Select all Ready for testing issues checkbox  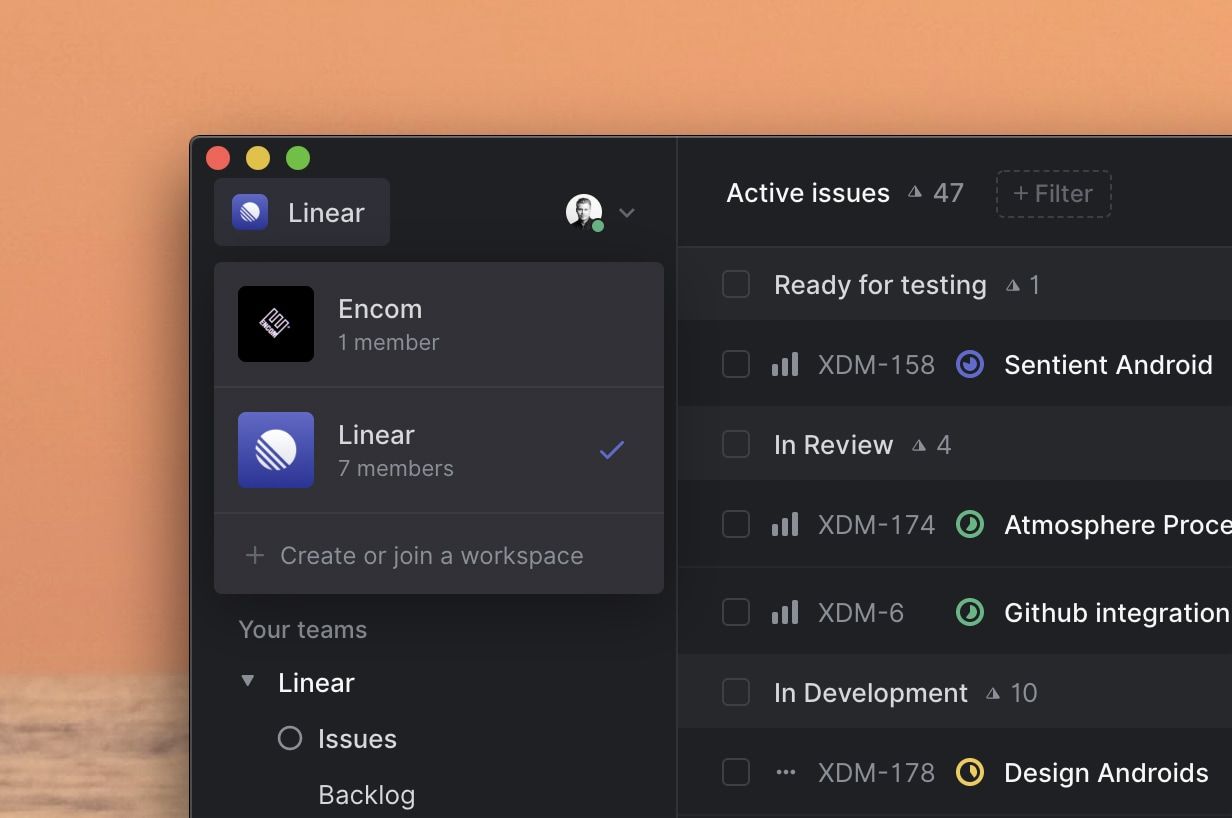[736, 284]
